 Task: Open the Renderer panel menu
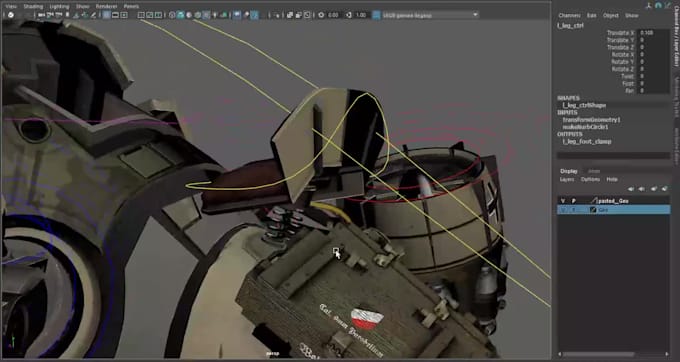click(106, 6)
